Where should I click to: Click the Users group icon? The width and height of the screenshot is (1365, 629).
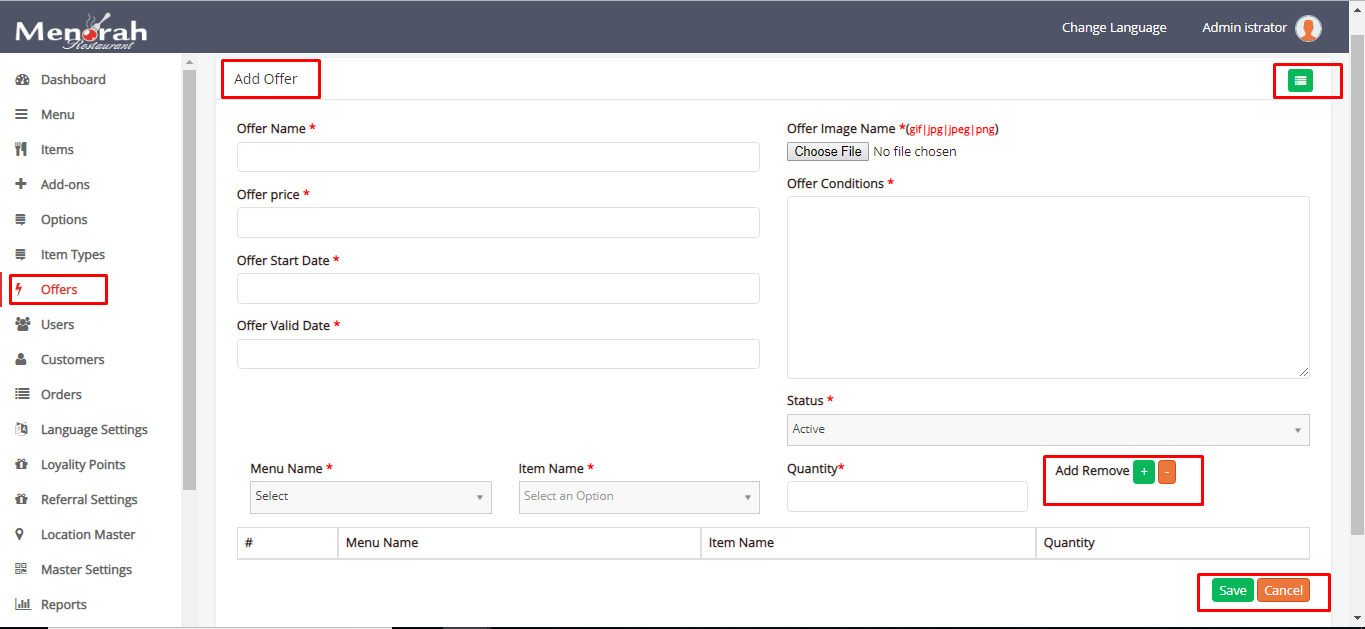click(22, 325)
